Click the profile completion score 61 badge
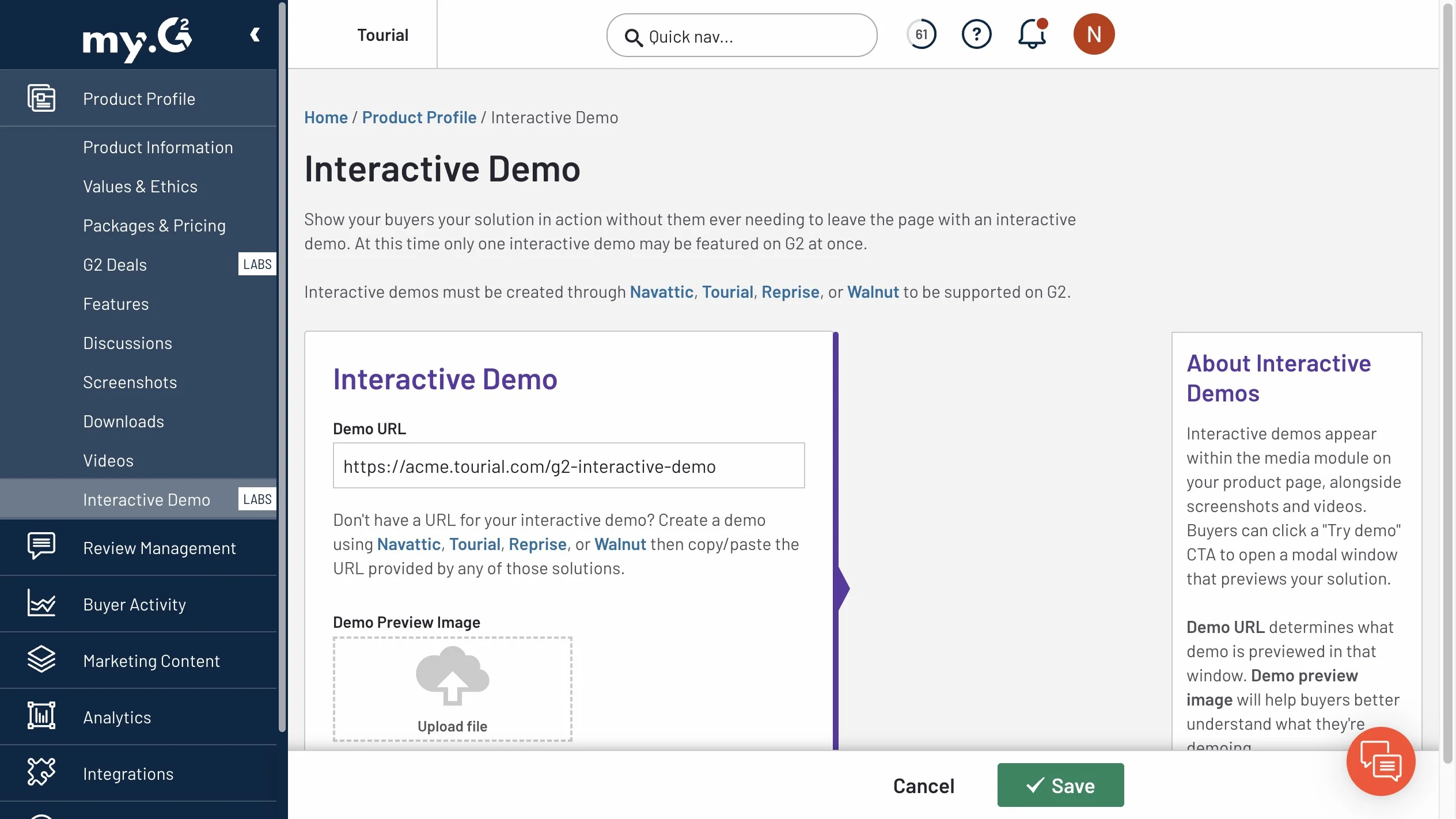Viewport: 1456px width, 819px height. (922, 35)
